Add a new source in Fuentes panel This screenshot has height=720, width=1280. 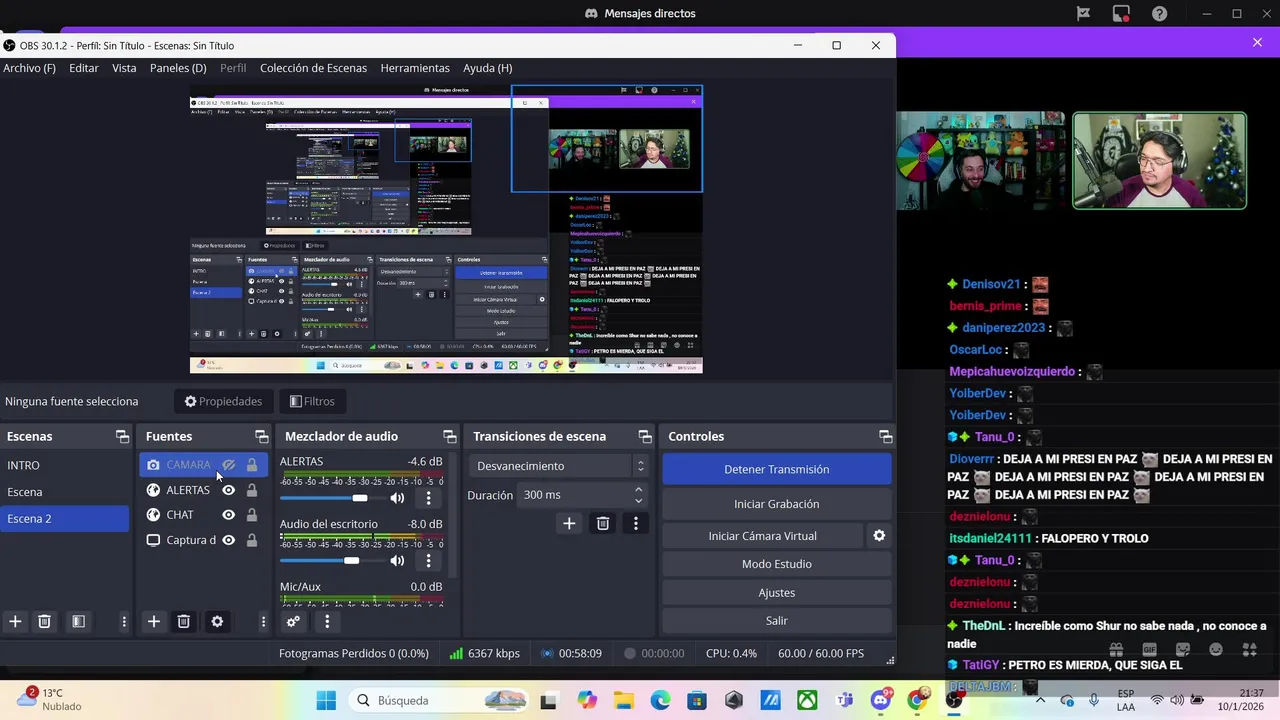click(x=154, y=621)
